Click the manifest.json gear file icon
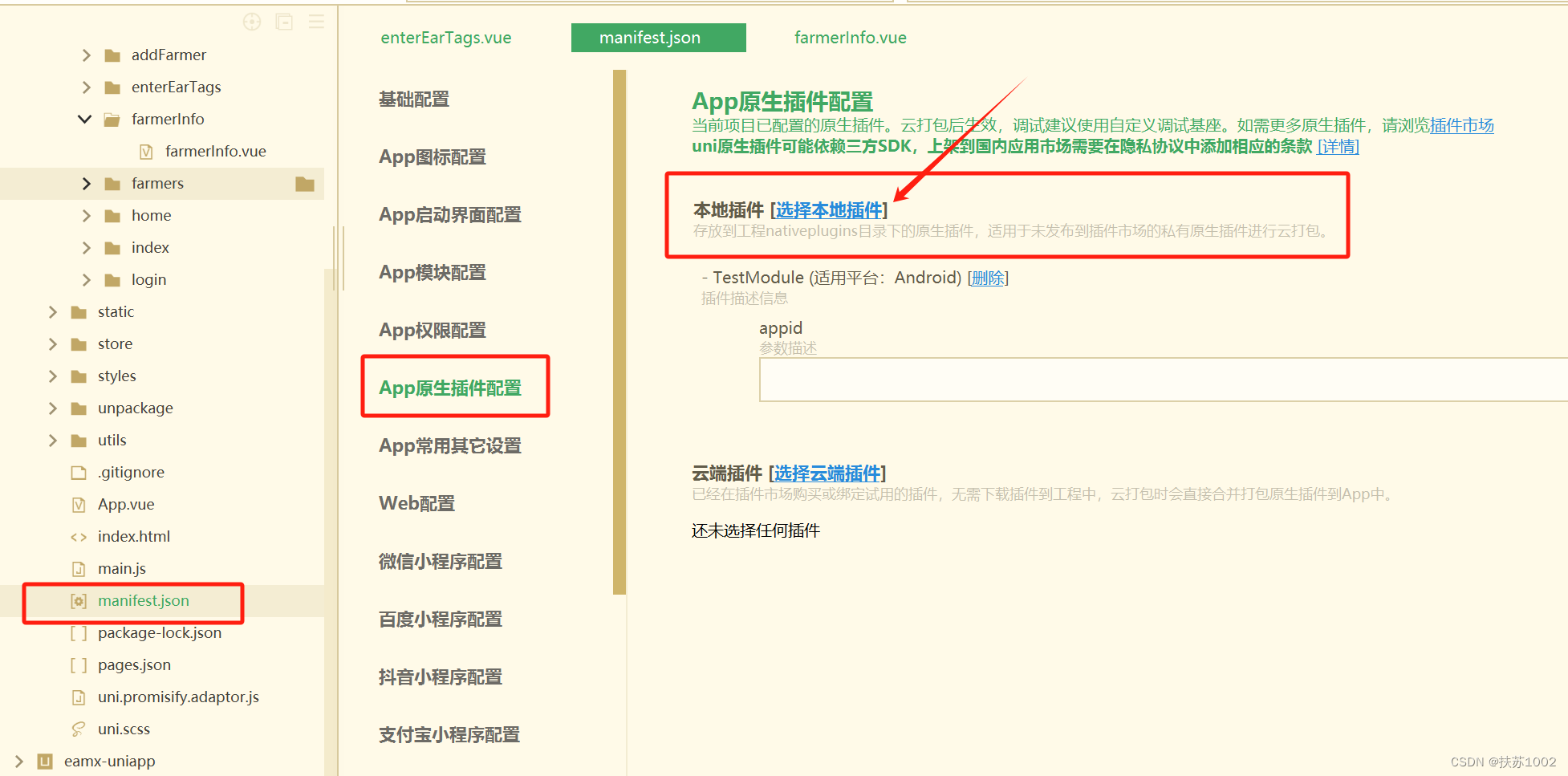Viewport: 1568px width, 776px height. pos(79,601)
